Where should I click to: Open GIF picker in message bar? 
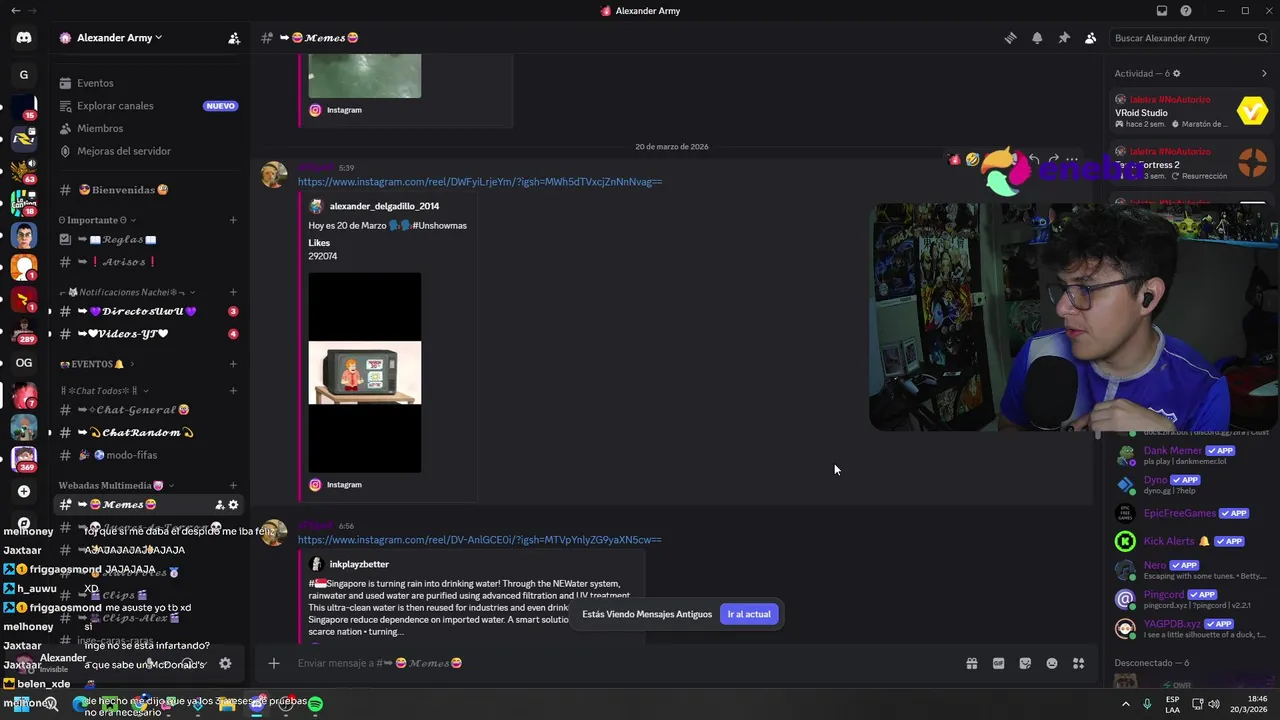pyautogui.click(x=998, y=663)
